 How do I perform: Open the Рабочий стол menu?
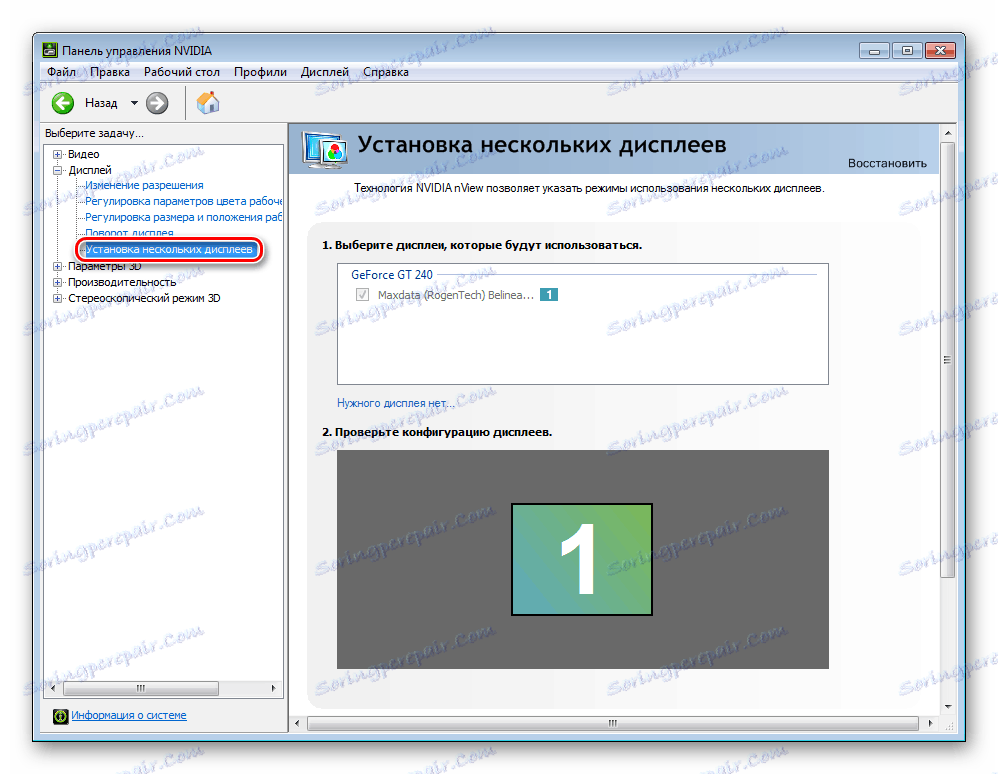(181, 72)
